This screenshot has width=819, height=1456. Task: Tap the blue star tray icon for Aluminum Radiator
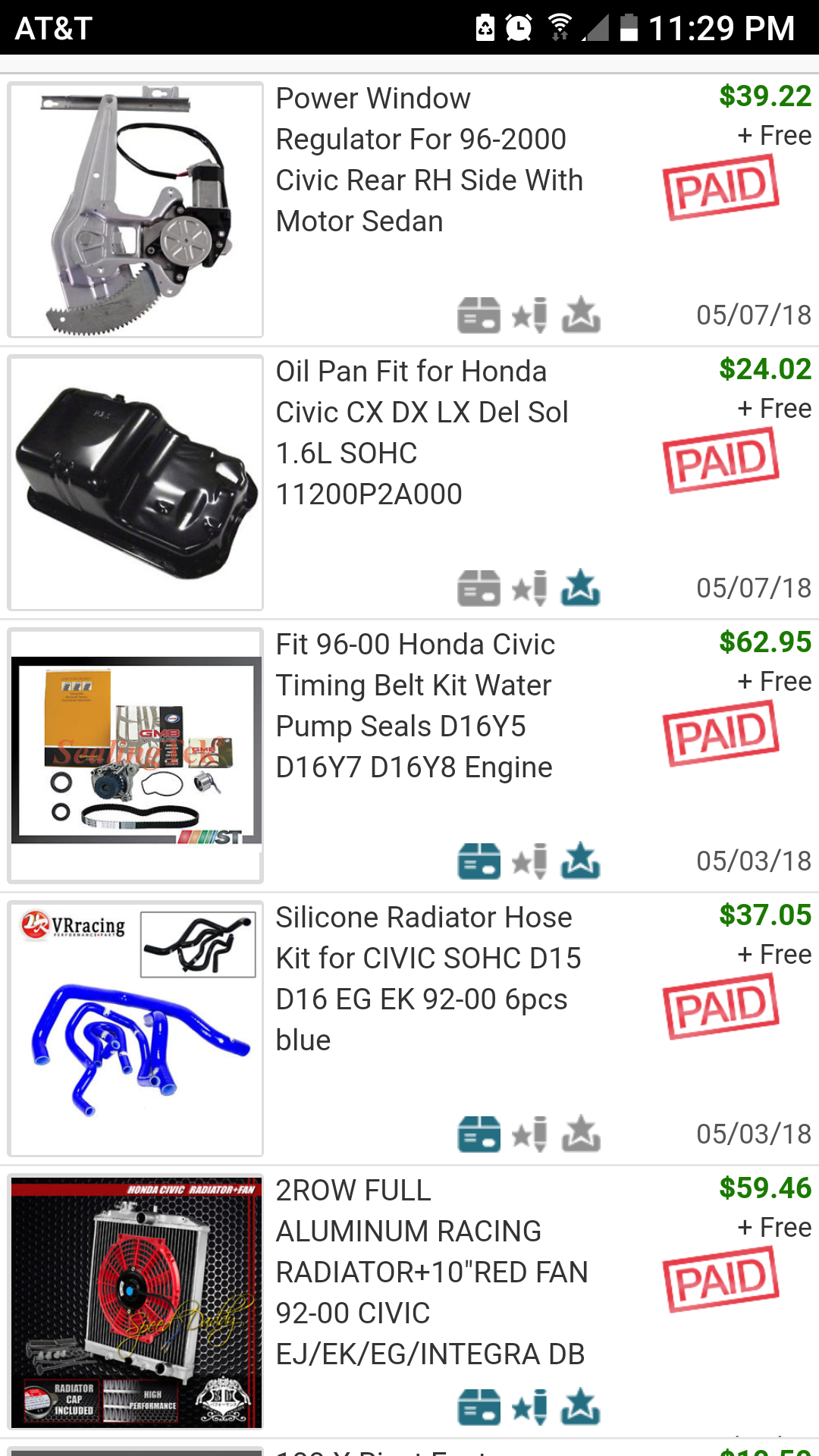click(581, 1407)
